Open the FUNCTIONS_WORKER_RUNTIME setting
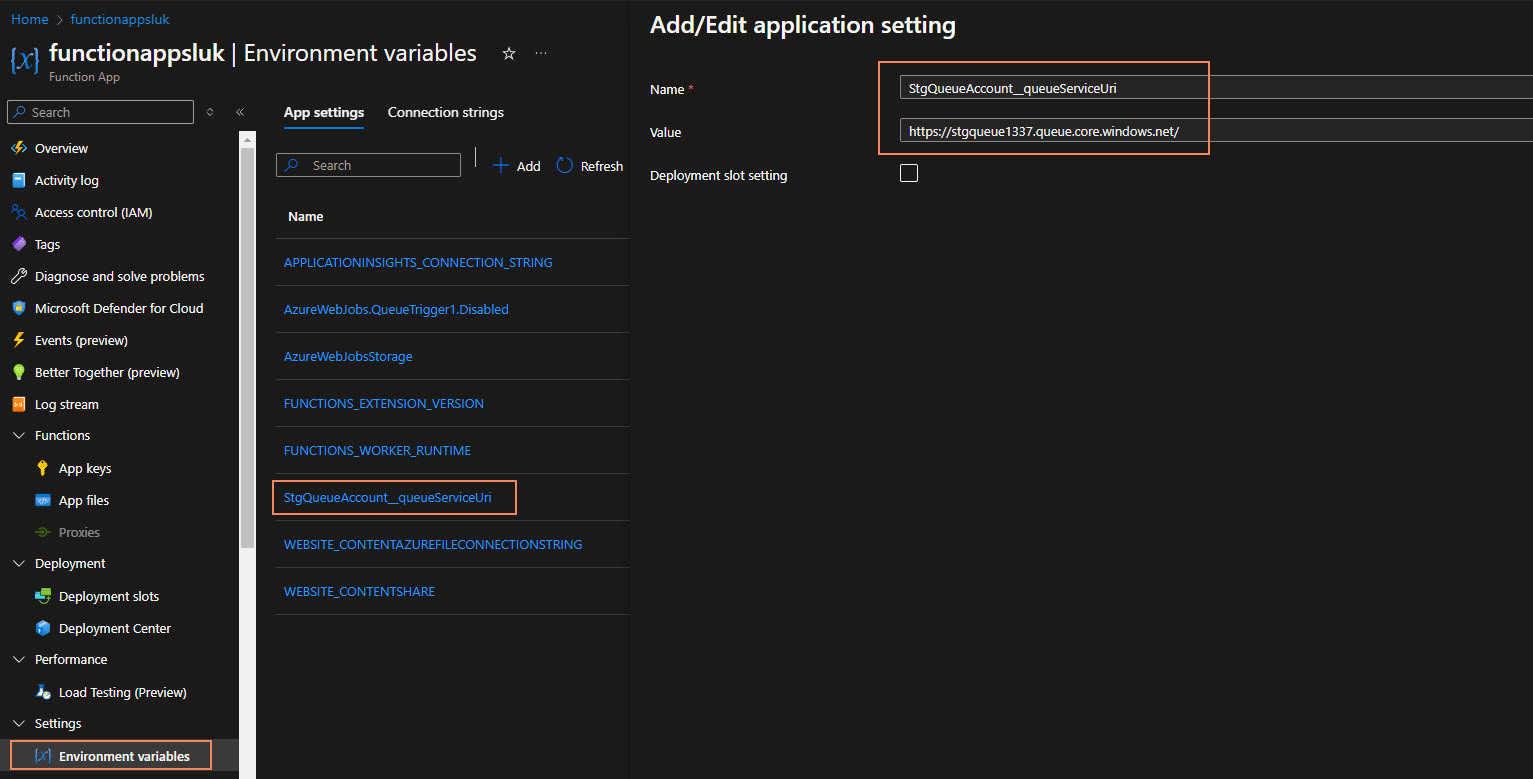This screenshot has height=779, width=1533. tap(377, 450)
